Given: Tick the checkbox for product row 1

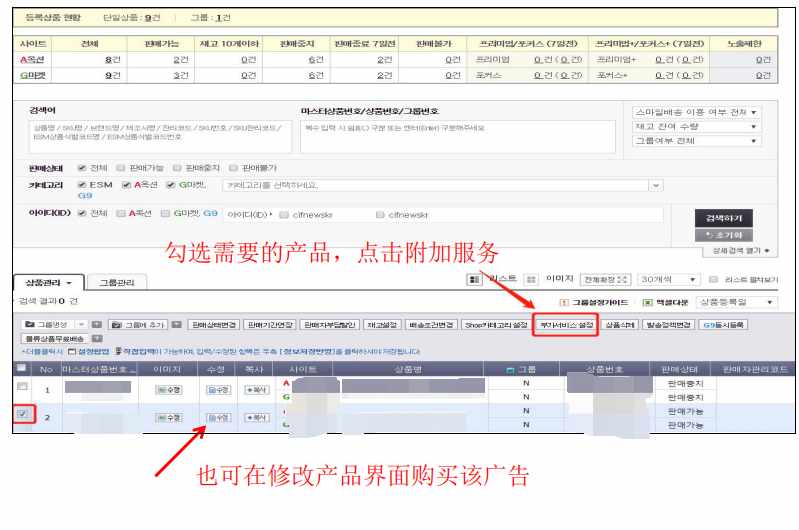Looking at the screenshot, I should click(x=22, y=386).
